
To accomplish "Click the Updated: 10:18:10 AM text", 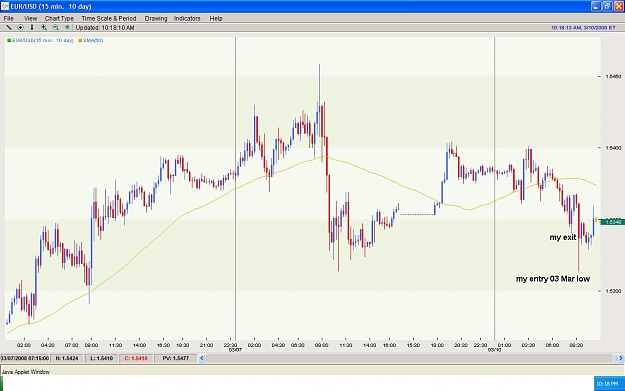I will click(105, 28).
